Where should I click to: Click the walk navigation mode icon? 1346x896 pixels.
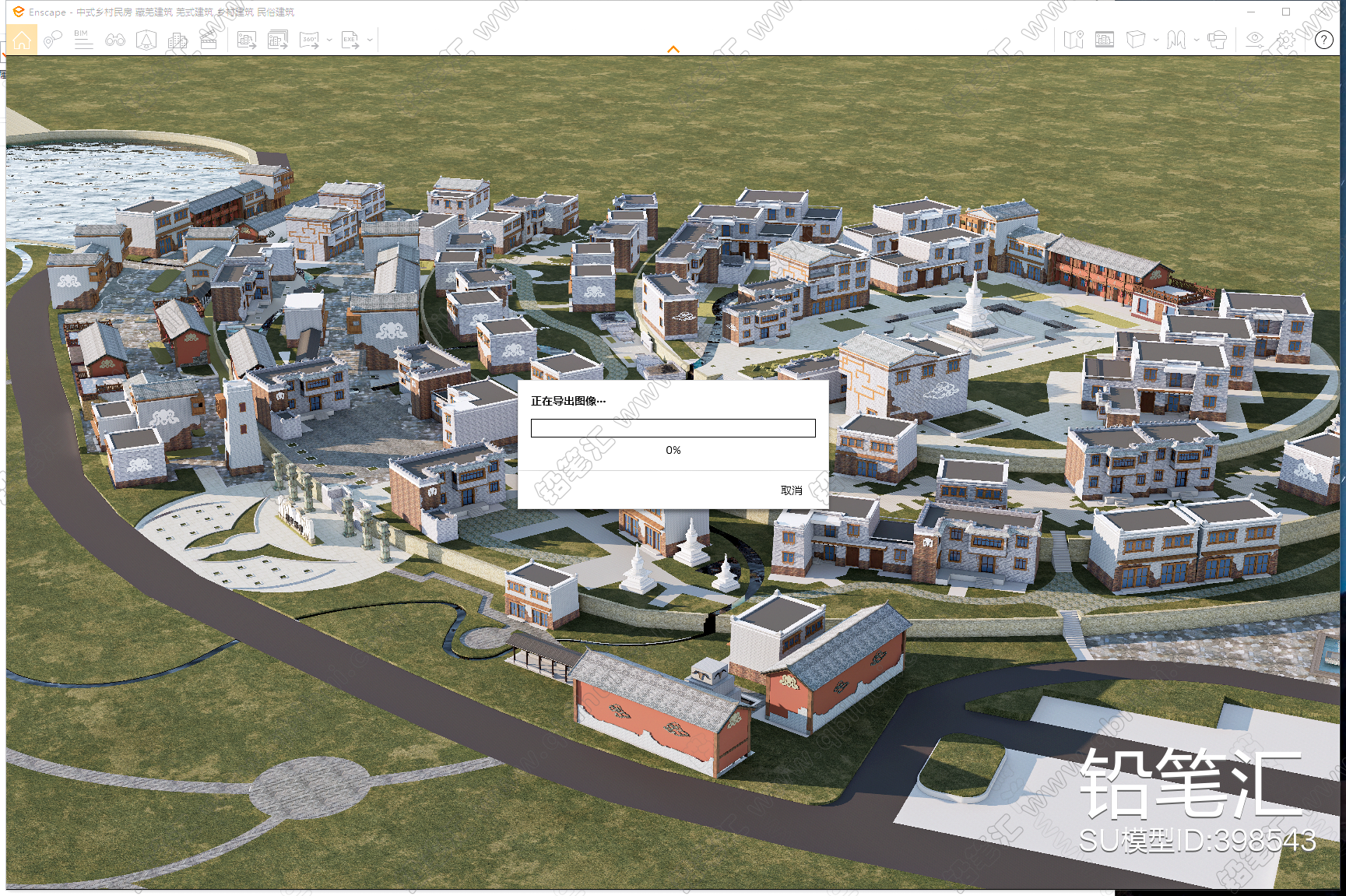tap(1176, 40)
